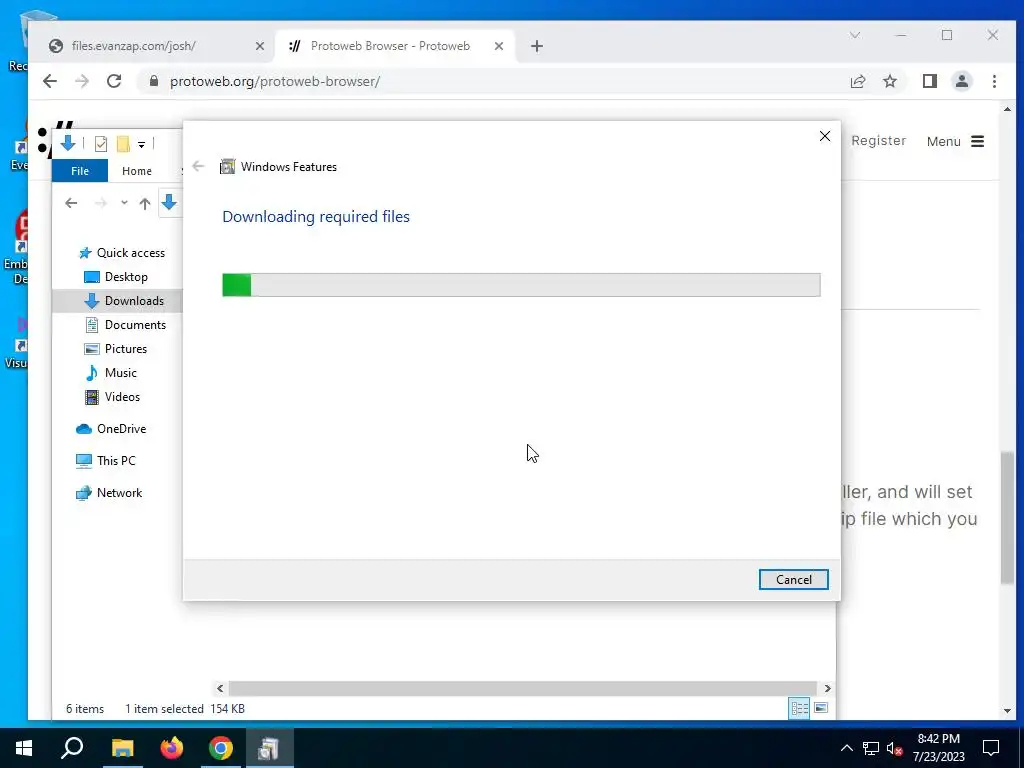The image size is (1024, 768).
Task: Go back in File Explorer navigation
Action: [x=71, y=203]
